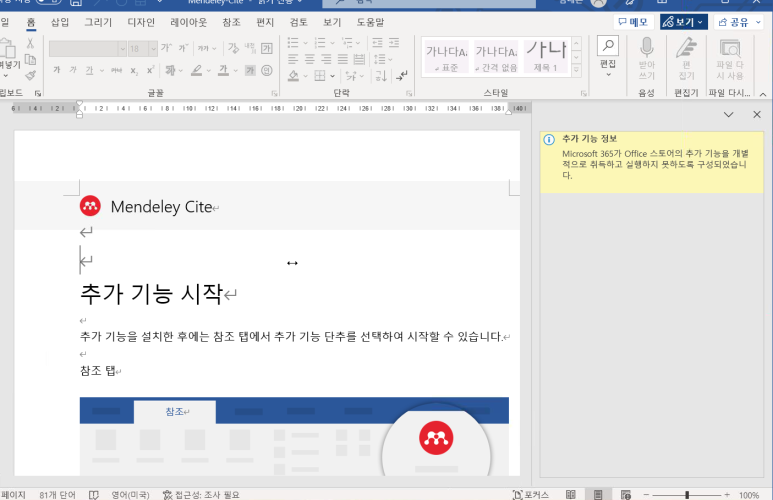Click the Character Border icon

[267, 48]
